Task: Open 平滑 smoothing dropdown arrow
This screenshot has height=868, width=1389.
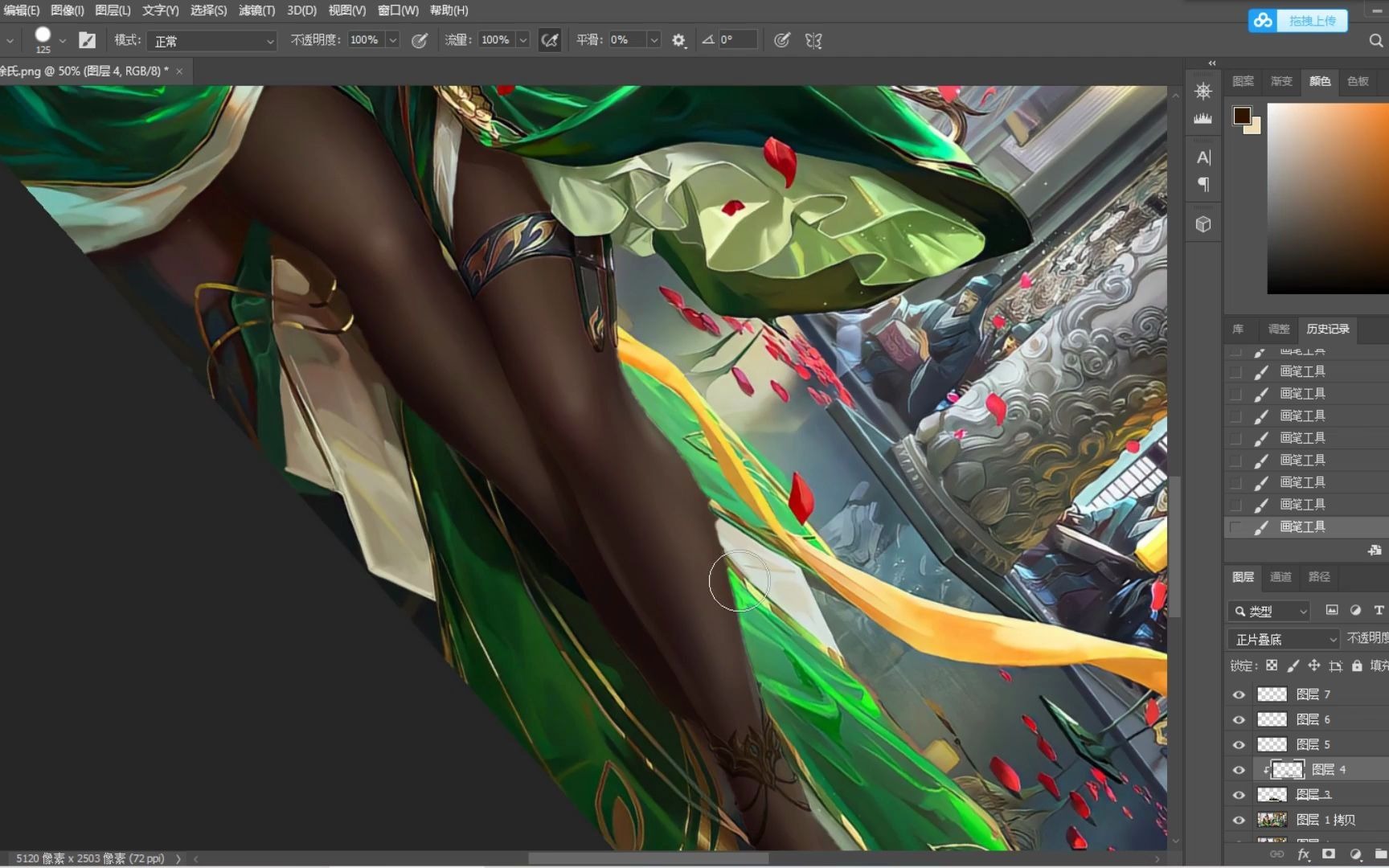Action: coord(654,40)
